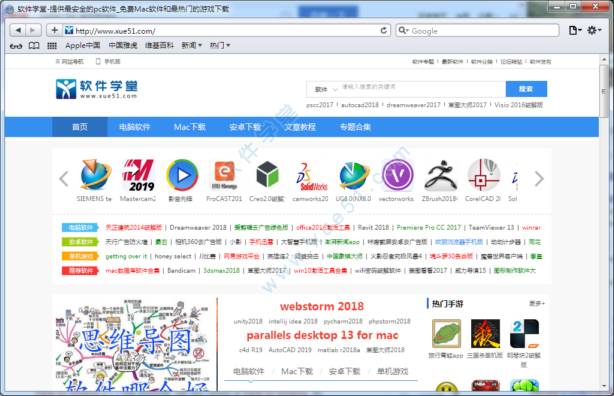
Task: Open the 影音先锋 play button icon
Action: tap(182, 175)
